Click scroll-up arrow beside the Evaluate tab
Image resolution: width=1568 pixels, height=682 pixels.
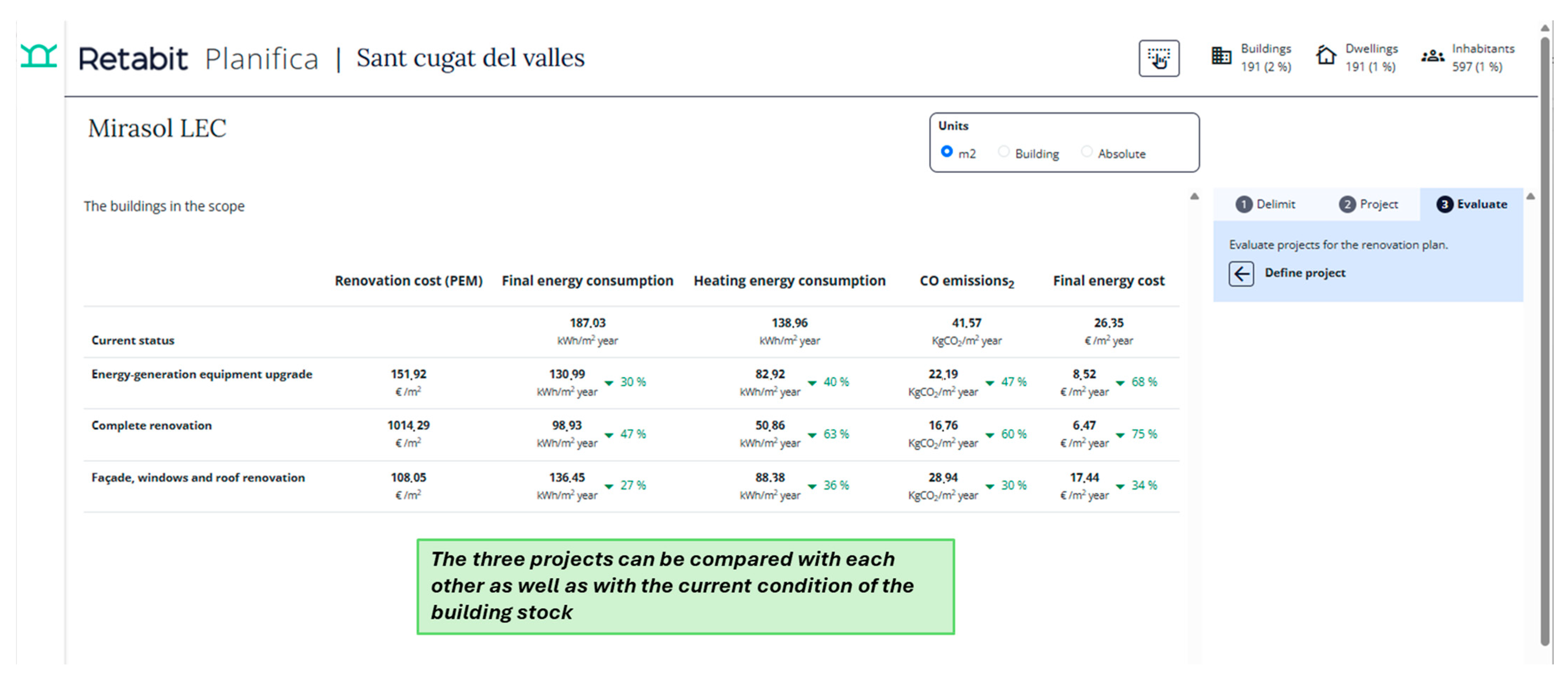pyautogui.click(x=1530, y=197)
